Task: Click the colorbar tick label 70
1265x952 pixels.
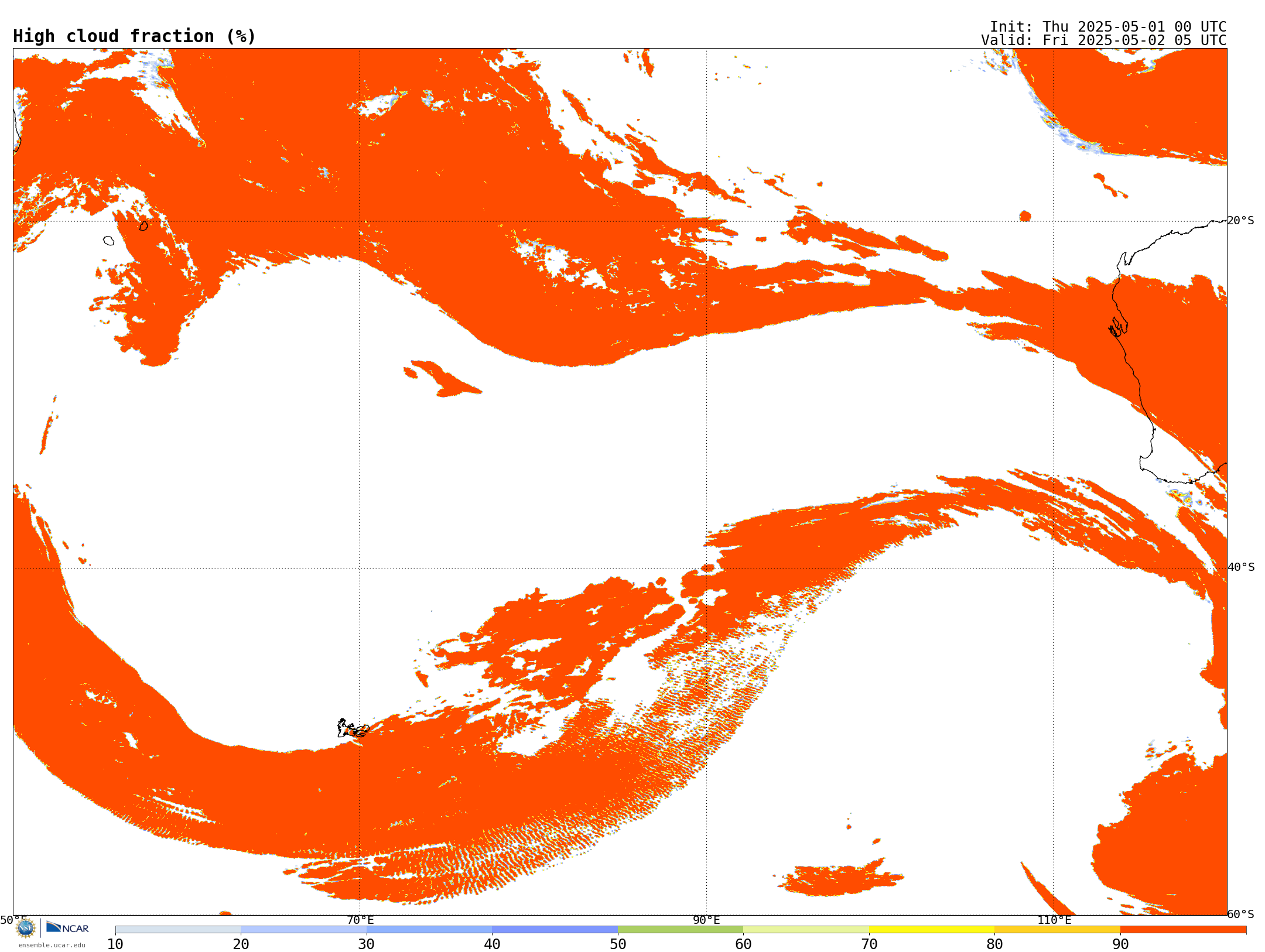Action: (869, 944)
